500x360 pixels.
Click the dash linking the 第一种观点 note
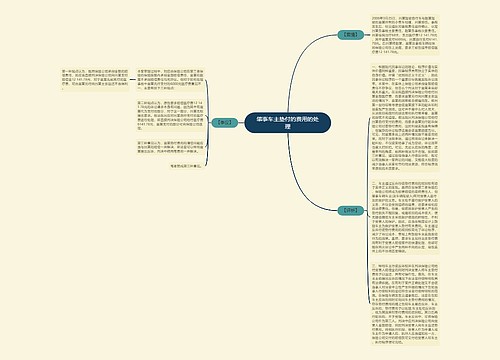(x=132, y=80)
